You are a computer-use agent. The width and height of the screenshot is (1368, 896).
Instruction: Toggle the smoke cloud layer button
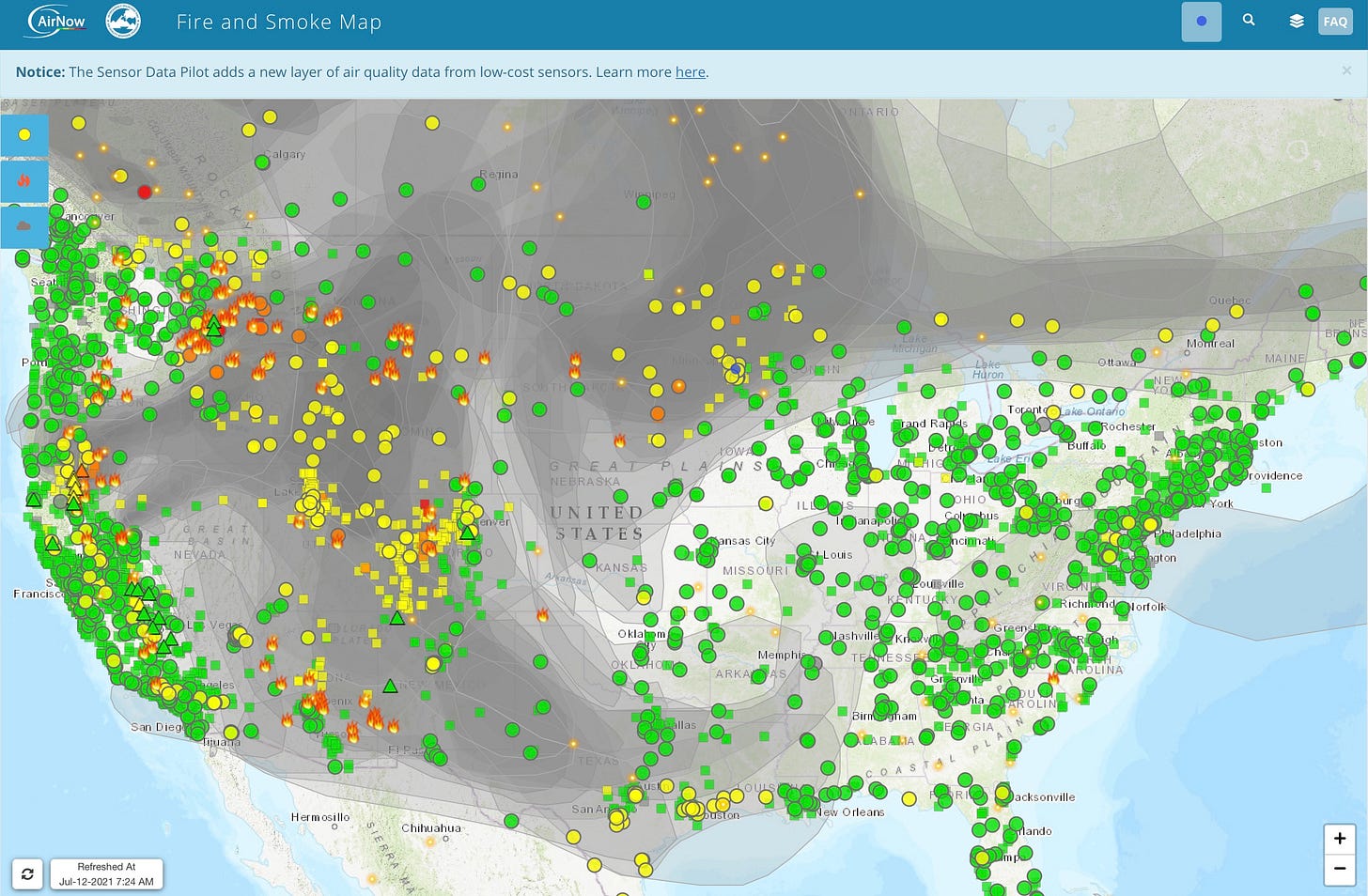click(x=24, y=226)
